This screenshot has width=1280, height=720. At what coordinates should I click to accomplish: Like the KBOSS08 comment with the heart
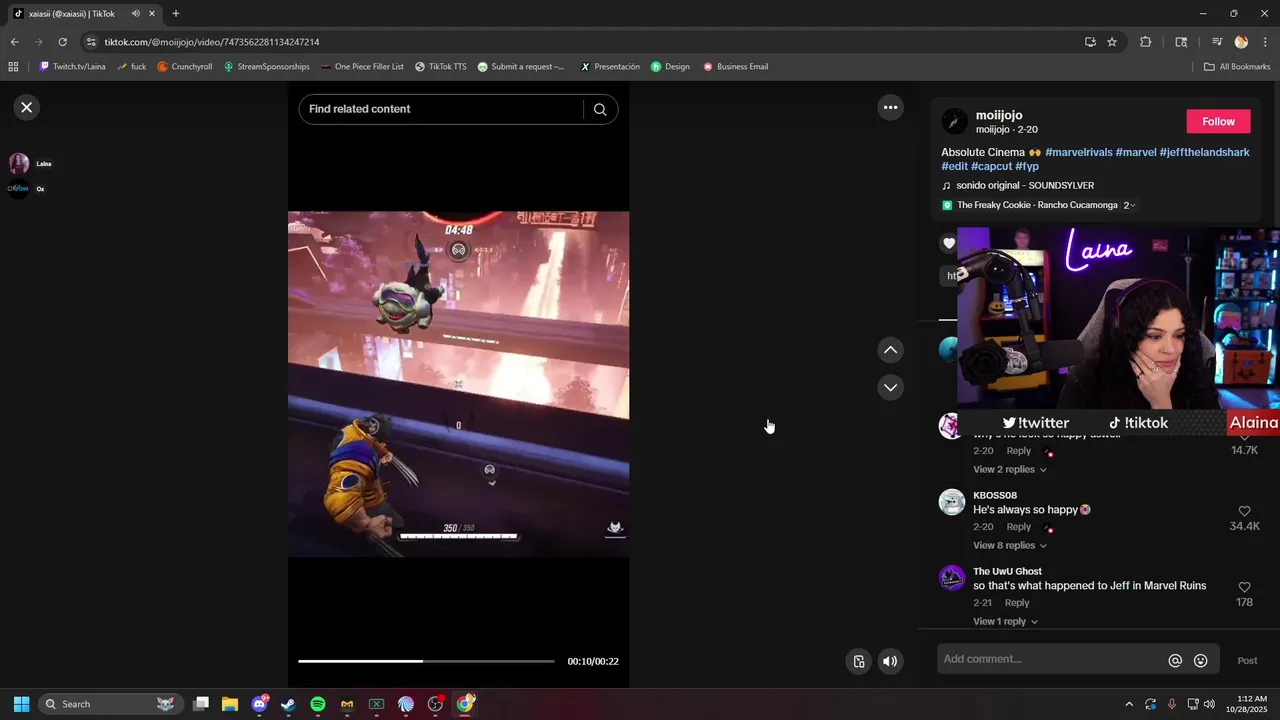(1244, 511)
